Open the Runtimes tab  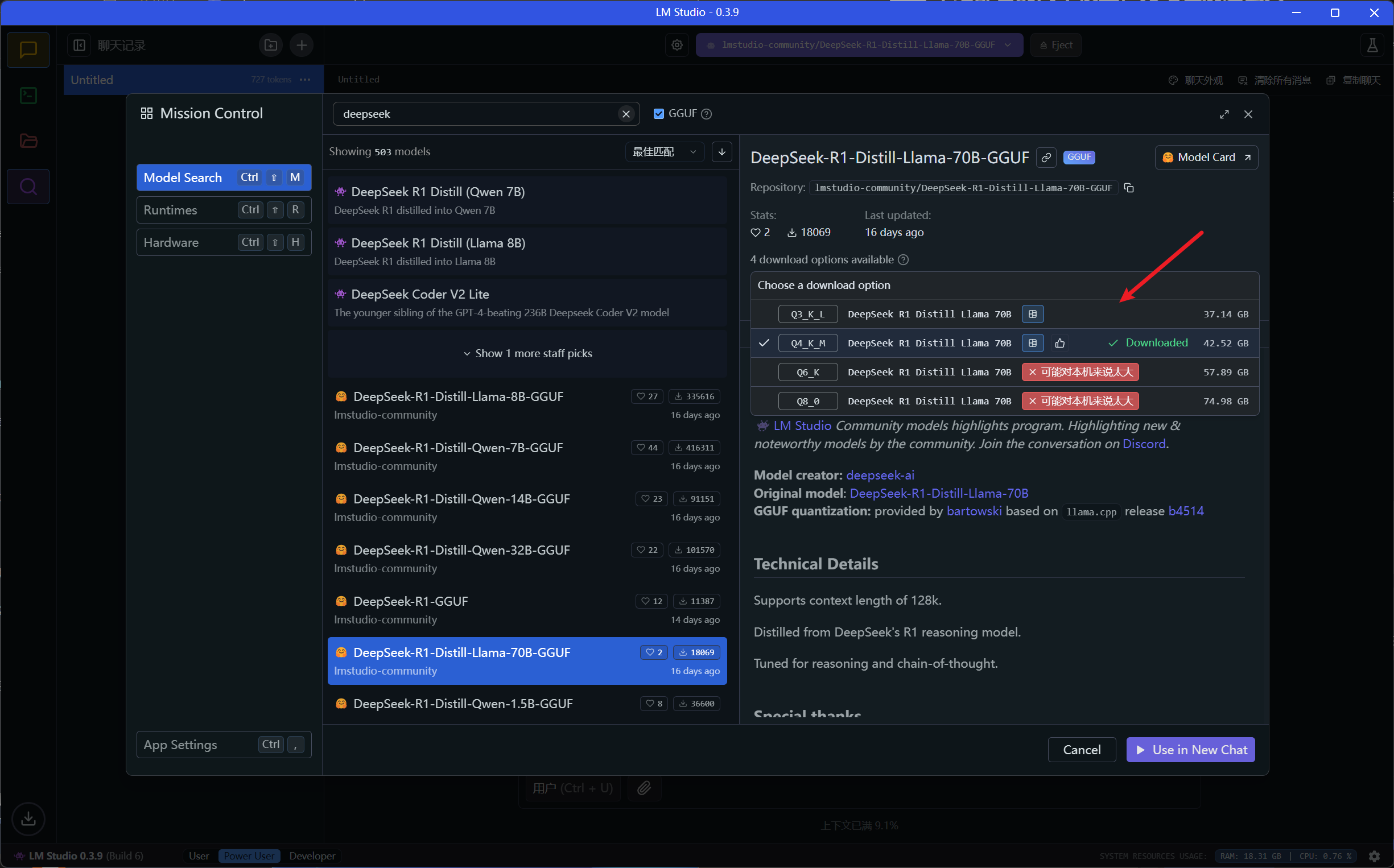(224, 209)
